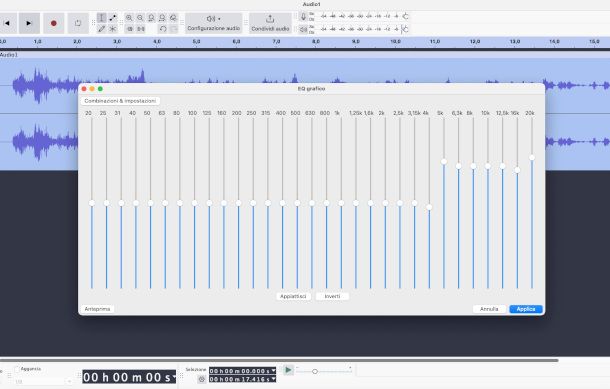Select the Envelope tool

pos(112,18)
